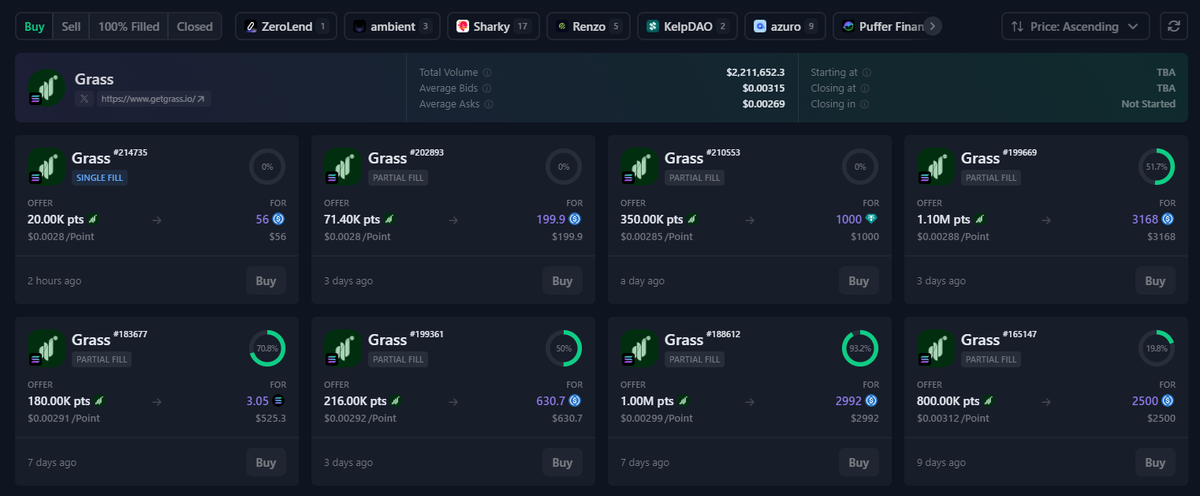Select the ZeroLend project chip
The width and height of the screenshot is (1200, 496).
click(x=286, y=27)
